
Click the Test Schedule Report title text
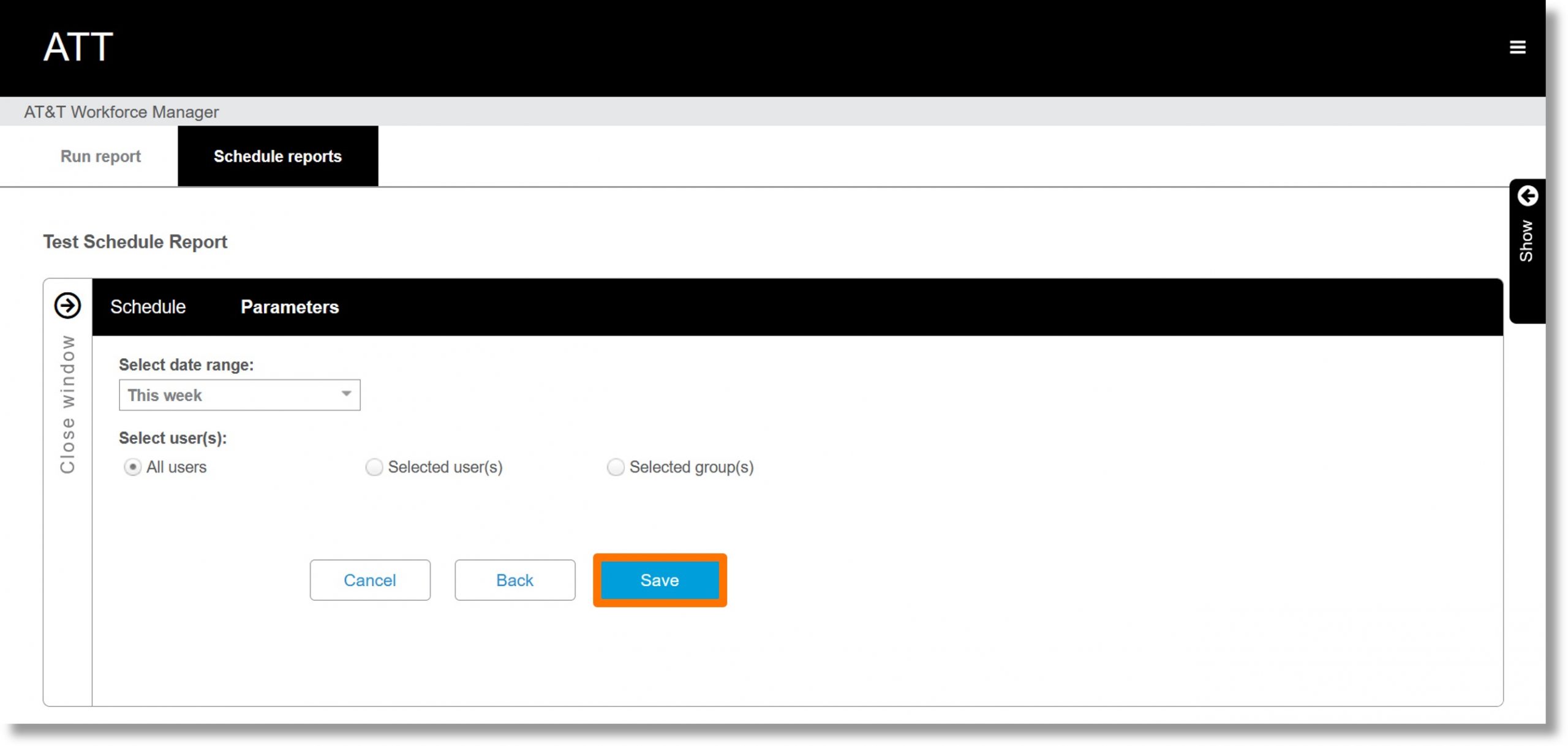(x=135, y=242)
